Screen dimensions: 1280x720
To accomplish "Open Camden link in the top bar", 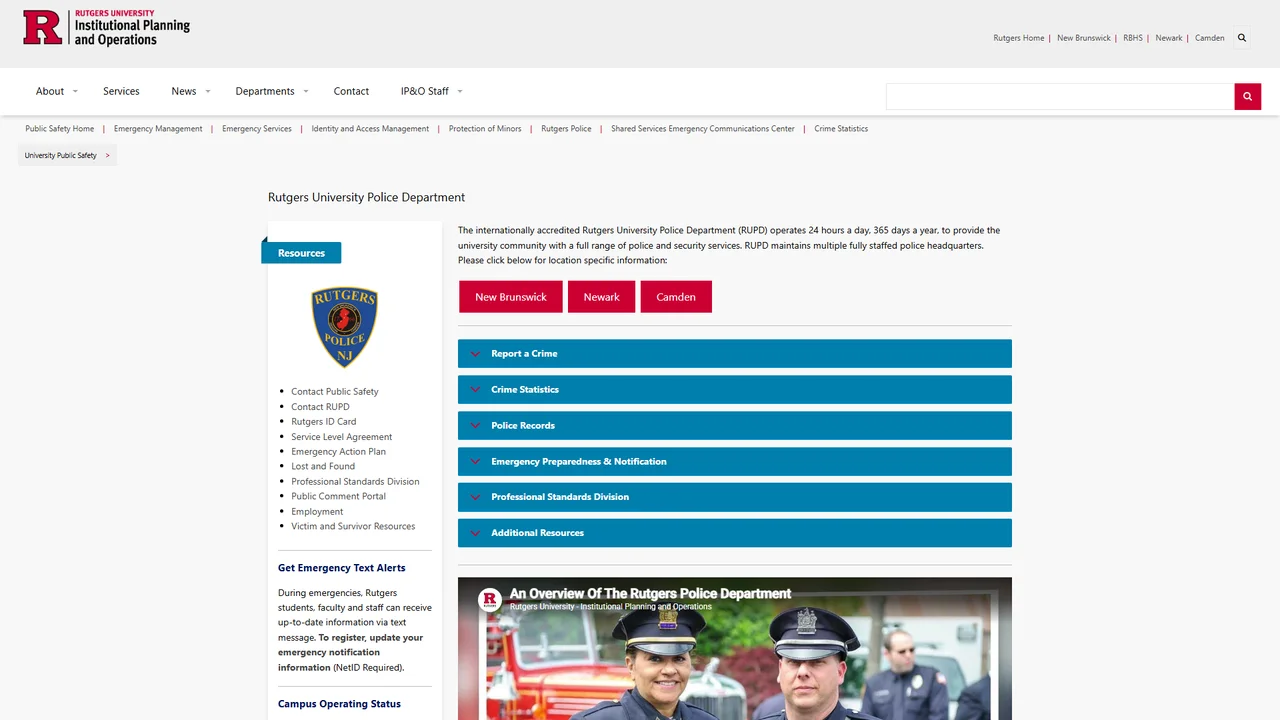I will [1210, 38].
